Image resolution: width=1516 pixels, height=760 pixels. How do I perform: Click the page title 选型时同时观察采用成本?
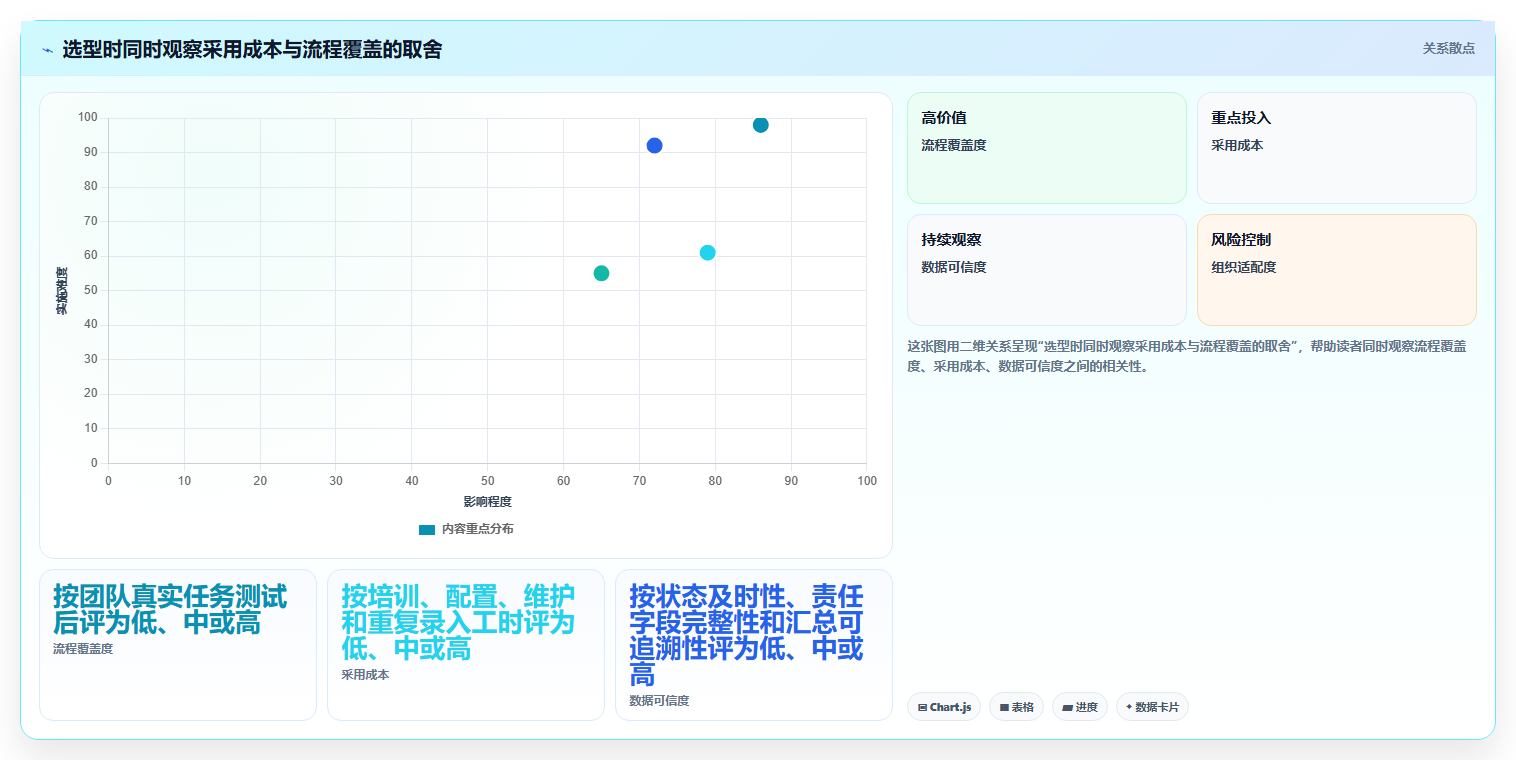[x=252, y=49]
